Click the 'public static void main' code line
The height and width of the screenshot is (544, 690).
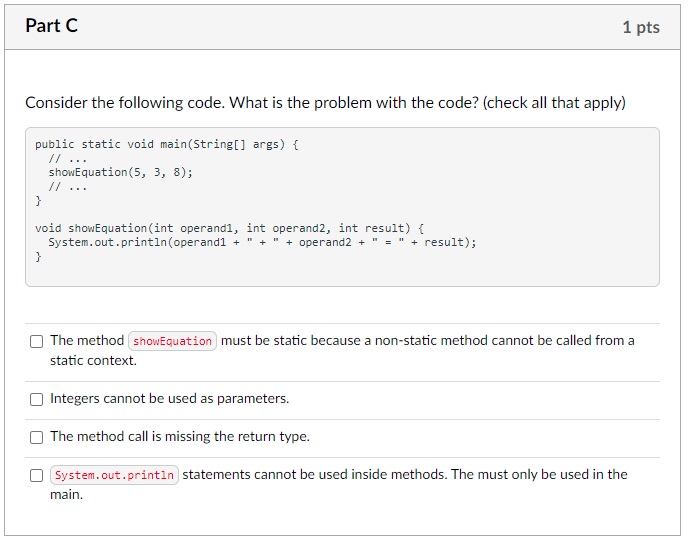[167, 144]
